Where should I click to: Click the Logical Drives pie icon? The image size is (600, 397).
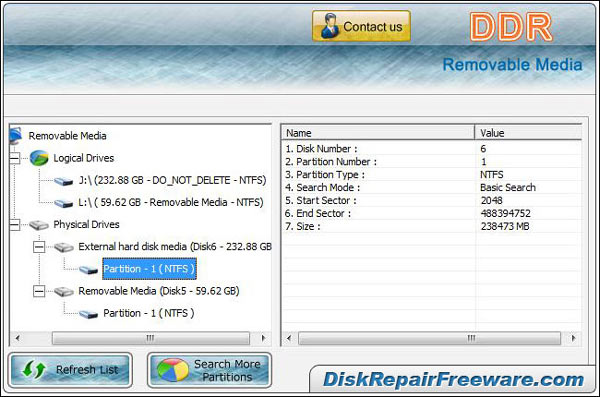[39, 158]
